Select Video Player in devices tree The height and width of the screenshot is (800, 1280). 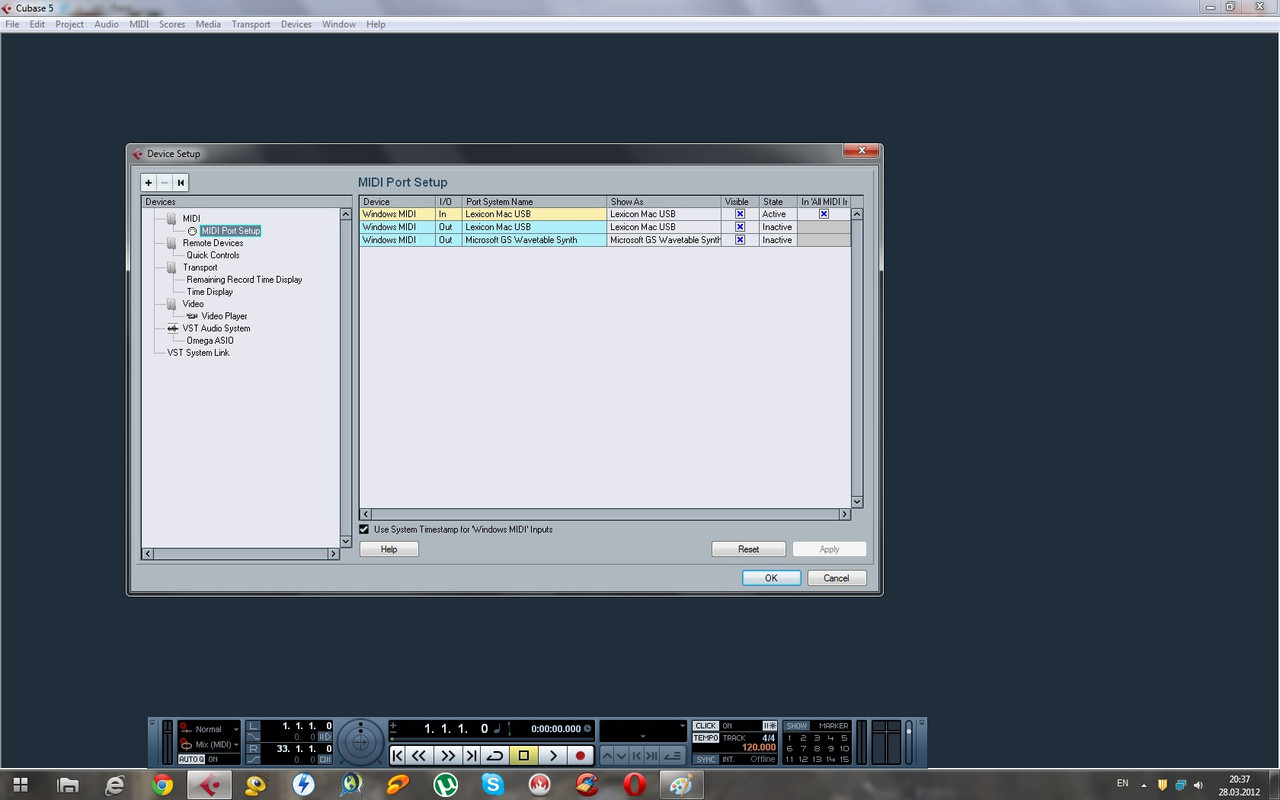click(x=224, y=316)
